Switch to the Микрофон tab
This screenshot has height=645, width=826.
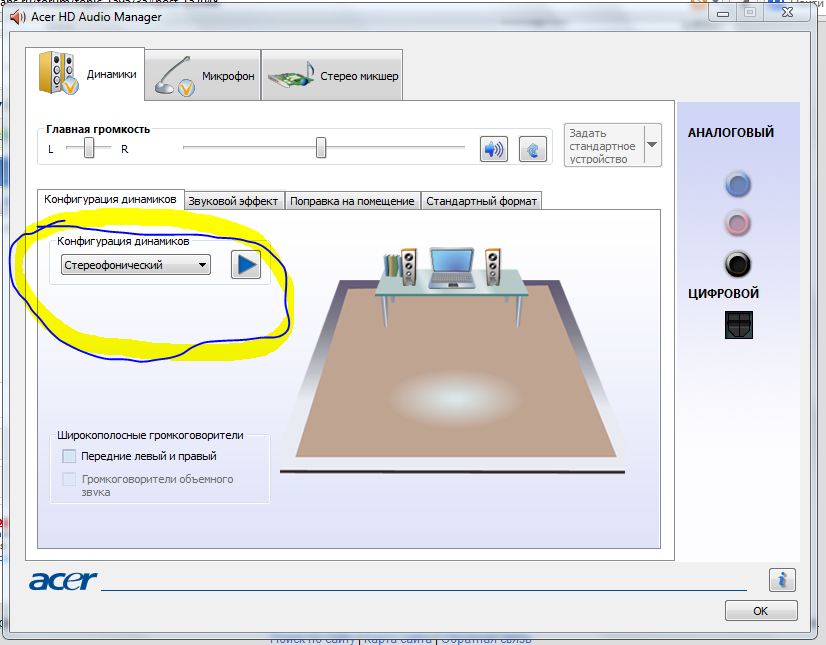[x=203, y=75]
